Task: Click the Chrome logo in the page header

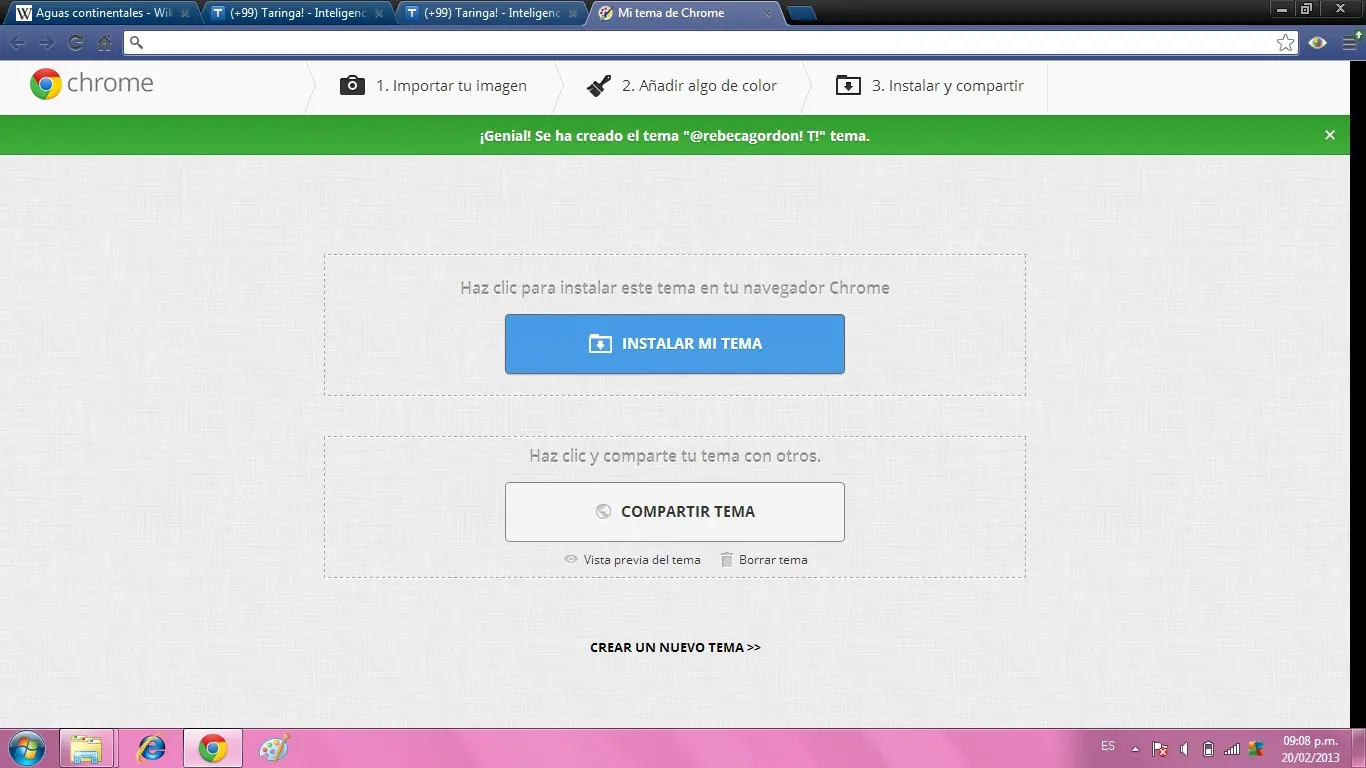Action: tap(45, 84)
